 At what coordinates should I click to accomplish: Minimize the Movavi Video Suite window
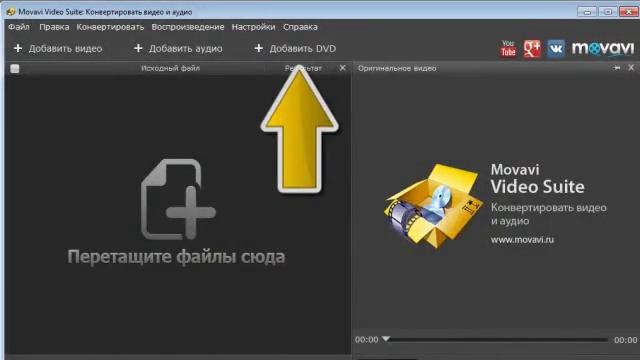(587, 12)
